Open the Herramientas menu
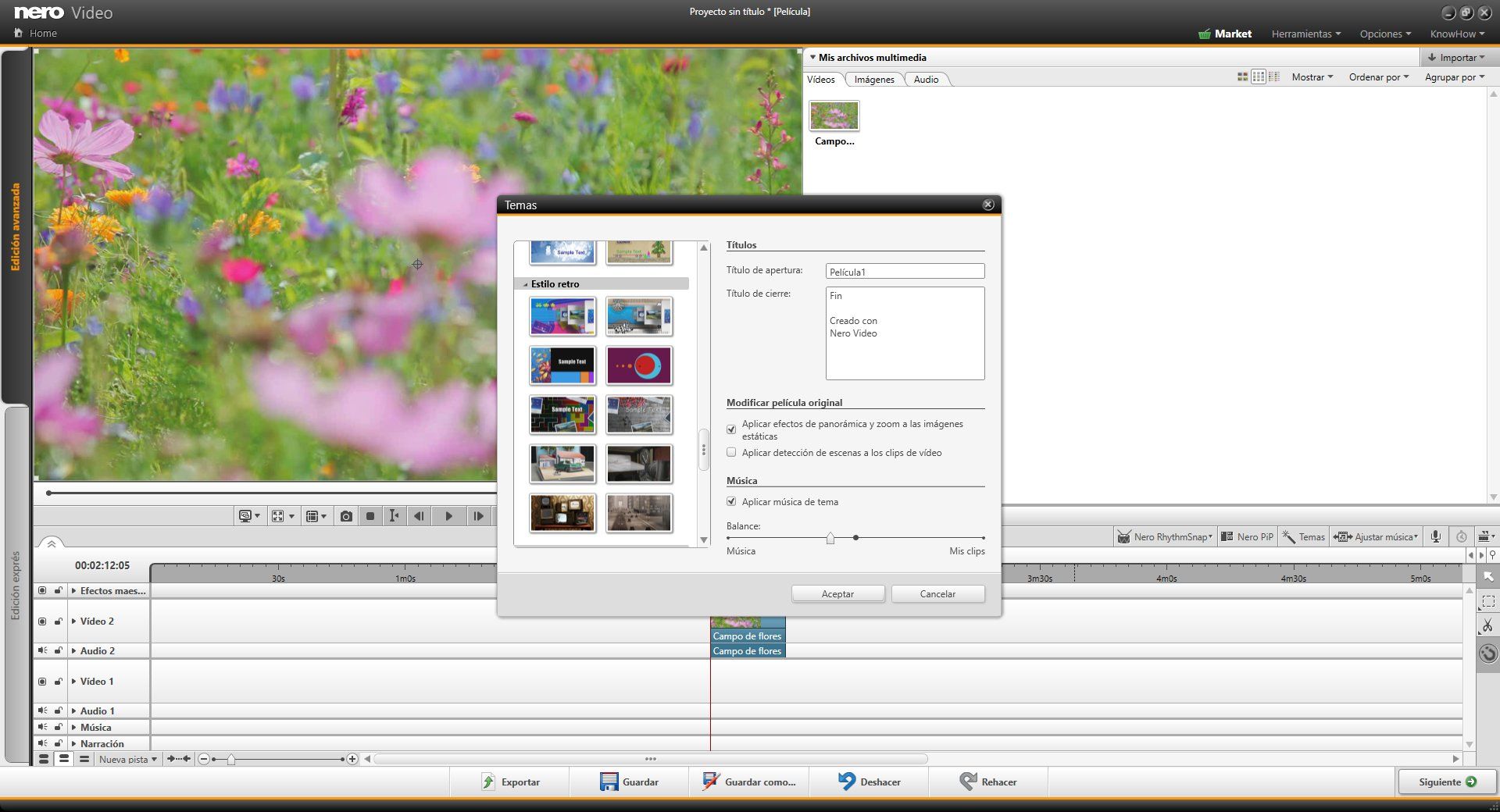This screenshot has height=812, width=1500. [1305, 34]
